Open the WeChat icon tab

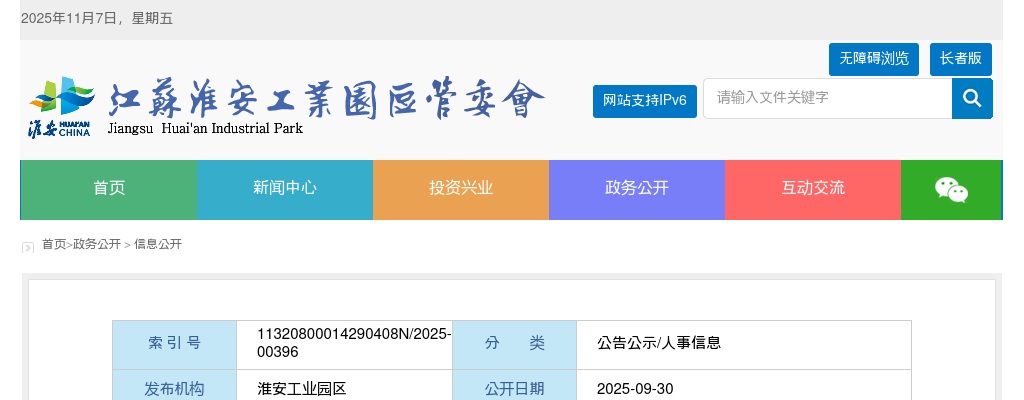click(951, 190)
